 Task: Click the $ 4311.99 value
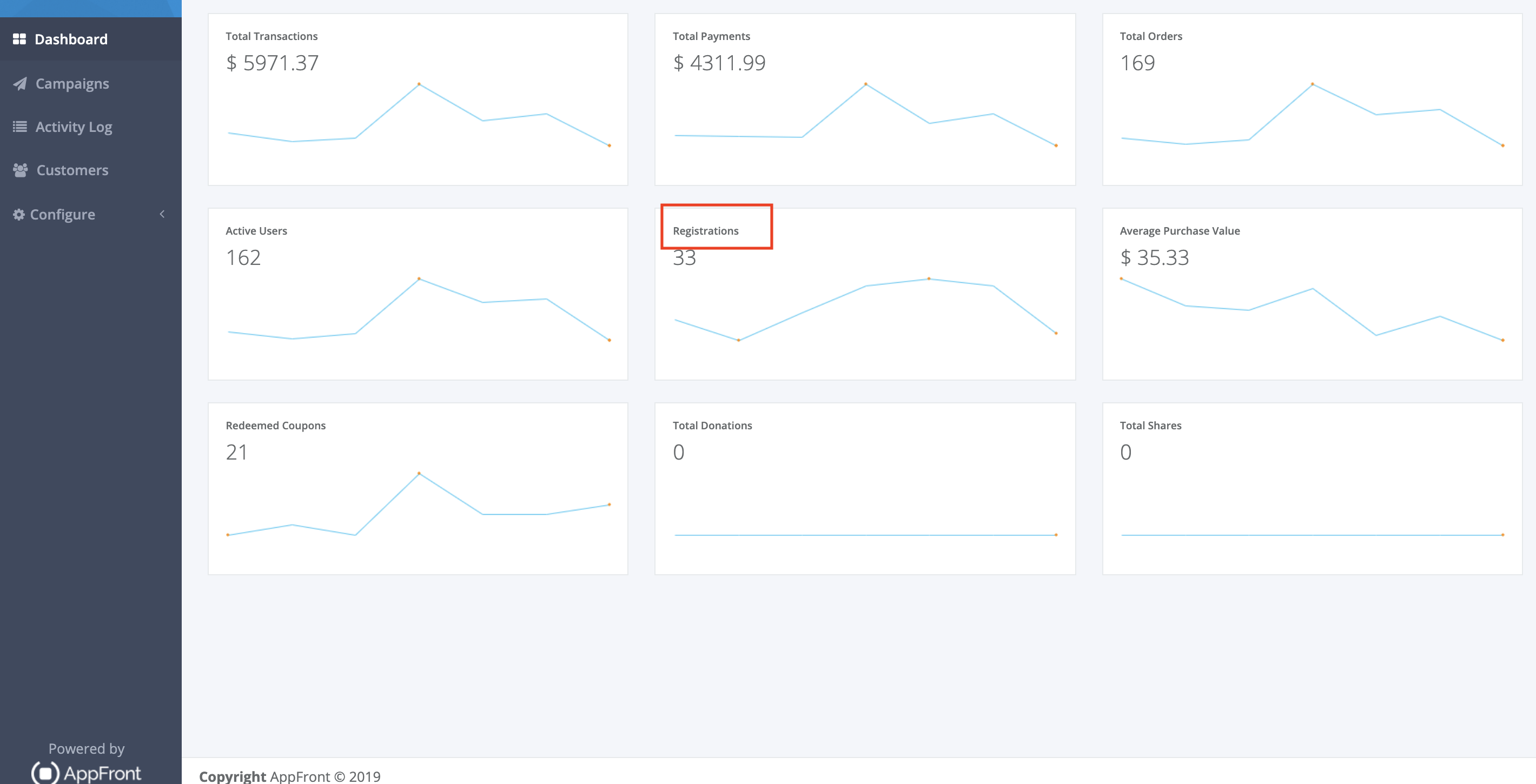point(719,63)
